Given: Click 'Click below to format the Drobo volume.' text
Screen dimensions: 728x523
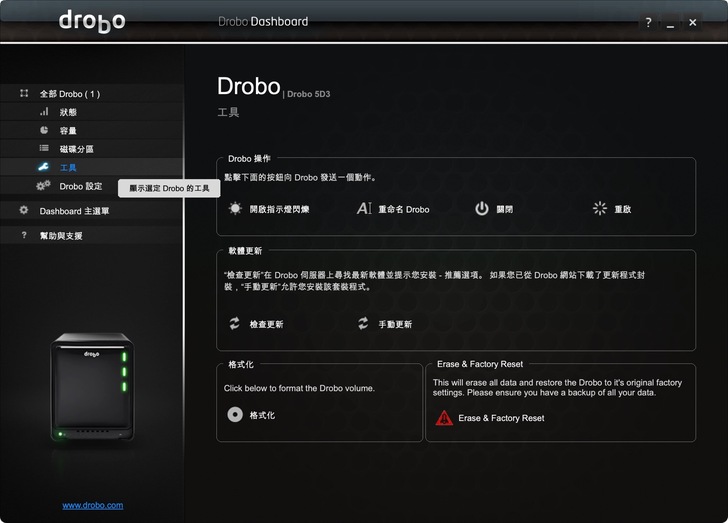Looking at the screenshot, I should point(299,388).
